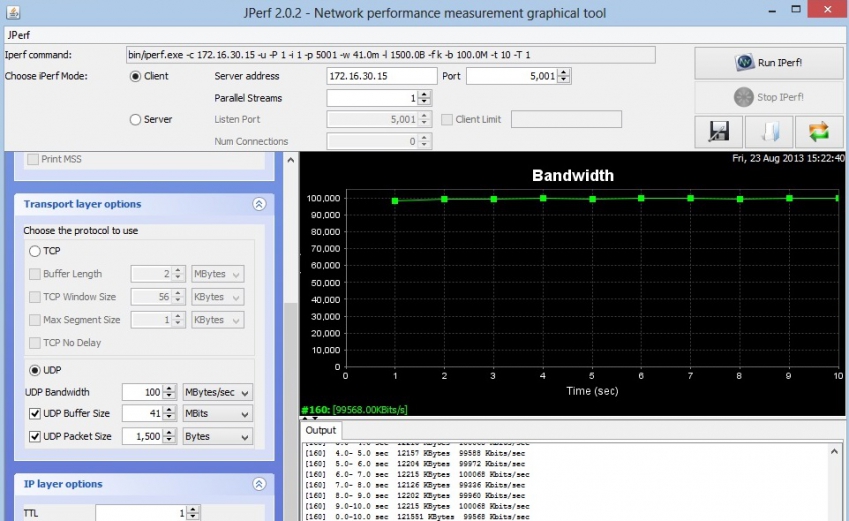The height and width of the screenshot is (521, 849).
Task: Clear output using the page icon button
Action: tap(769, 132)
